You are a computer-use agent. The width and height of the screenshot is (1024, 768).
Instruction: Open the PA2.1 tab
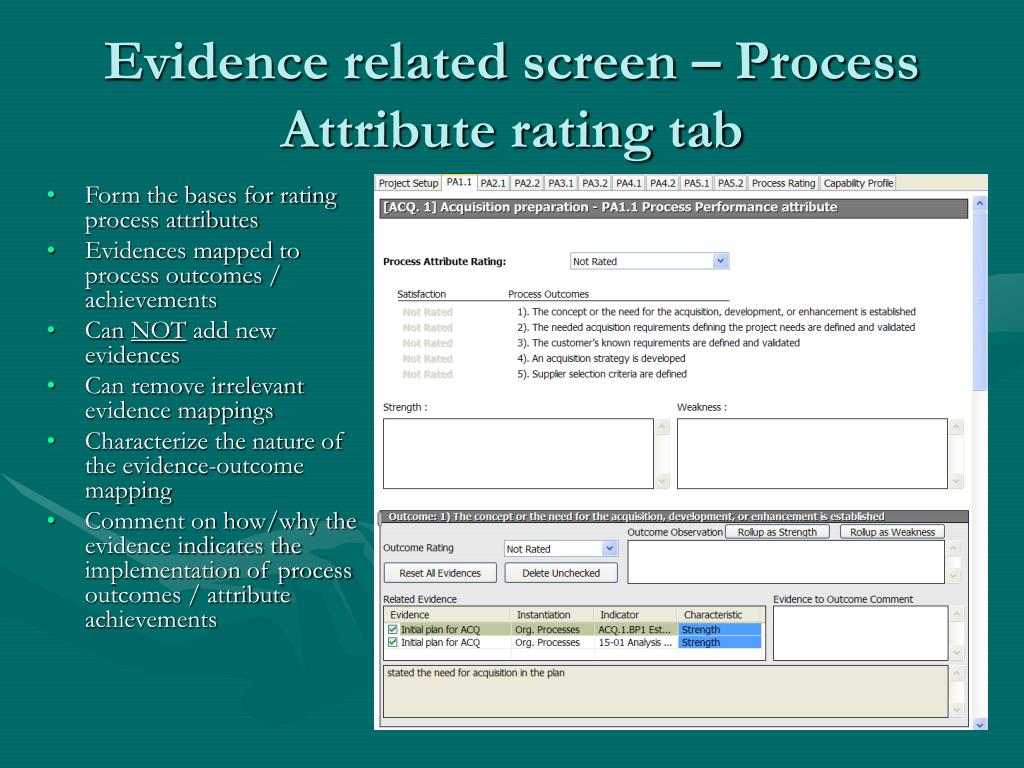tap(493, 184)
